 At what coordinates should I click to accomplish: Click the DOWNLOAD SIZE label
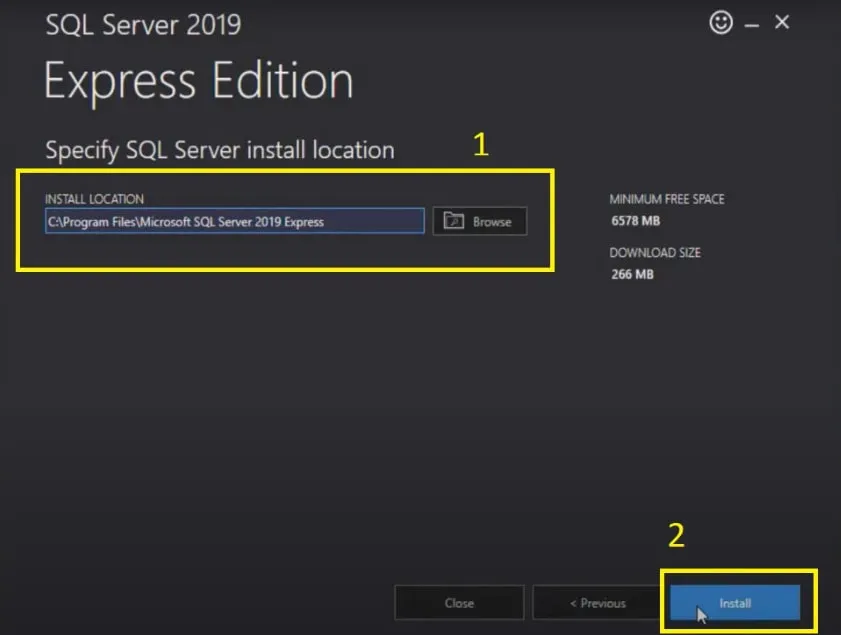click(654, 253)
